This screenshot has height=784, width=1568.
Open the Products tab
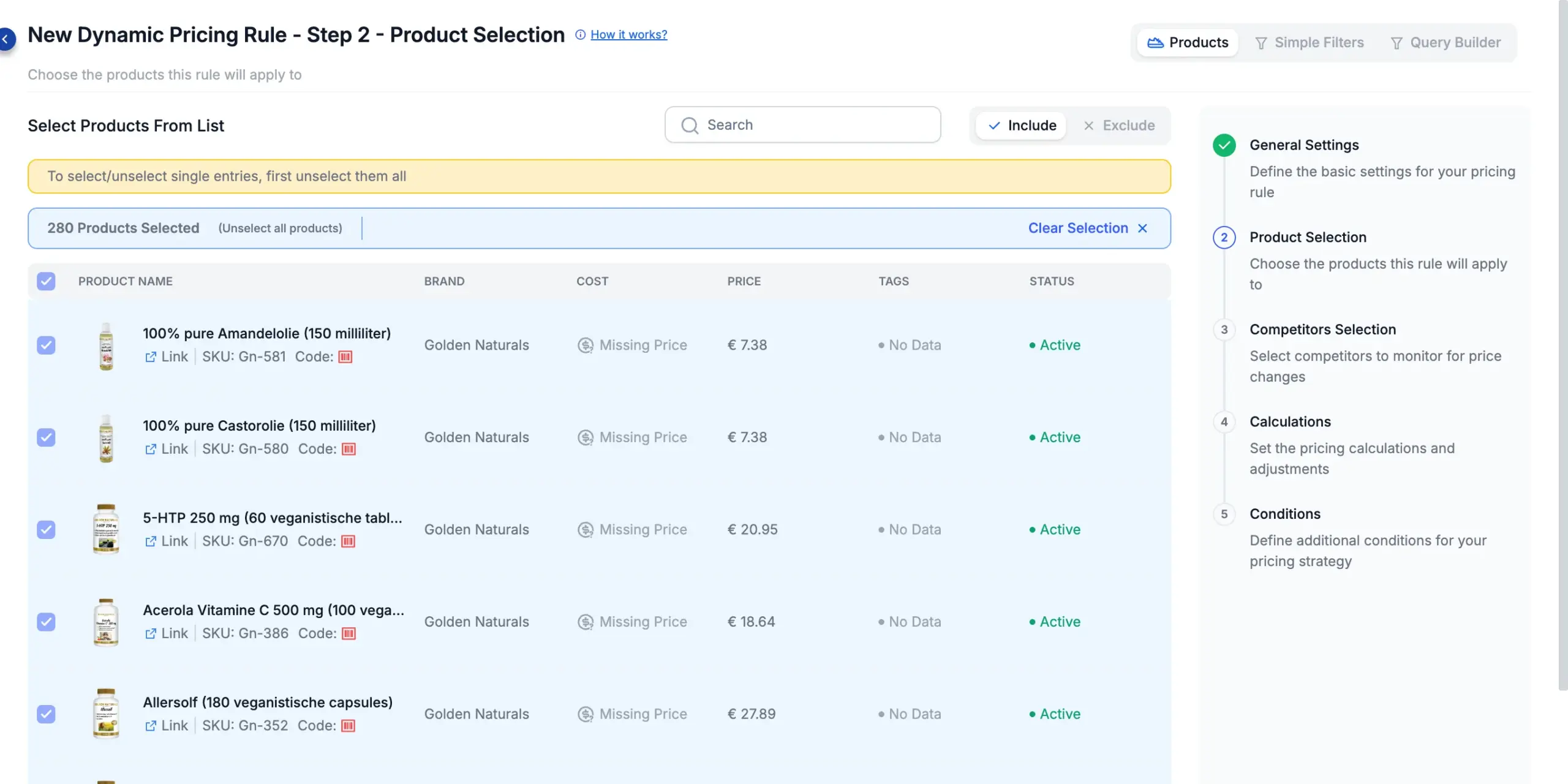[1188, 42]
